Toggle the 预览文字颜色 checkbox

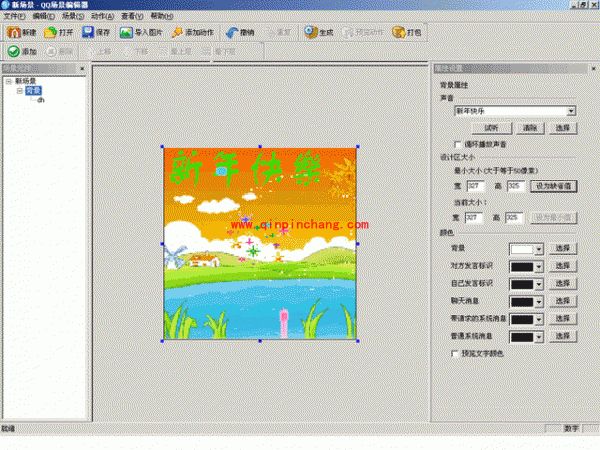pyautogui.click(x=455, y=354)
